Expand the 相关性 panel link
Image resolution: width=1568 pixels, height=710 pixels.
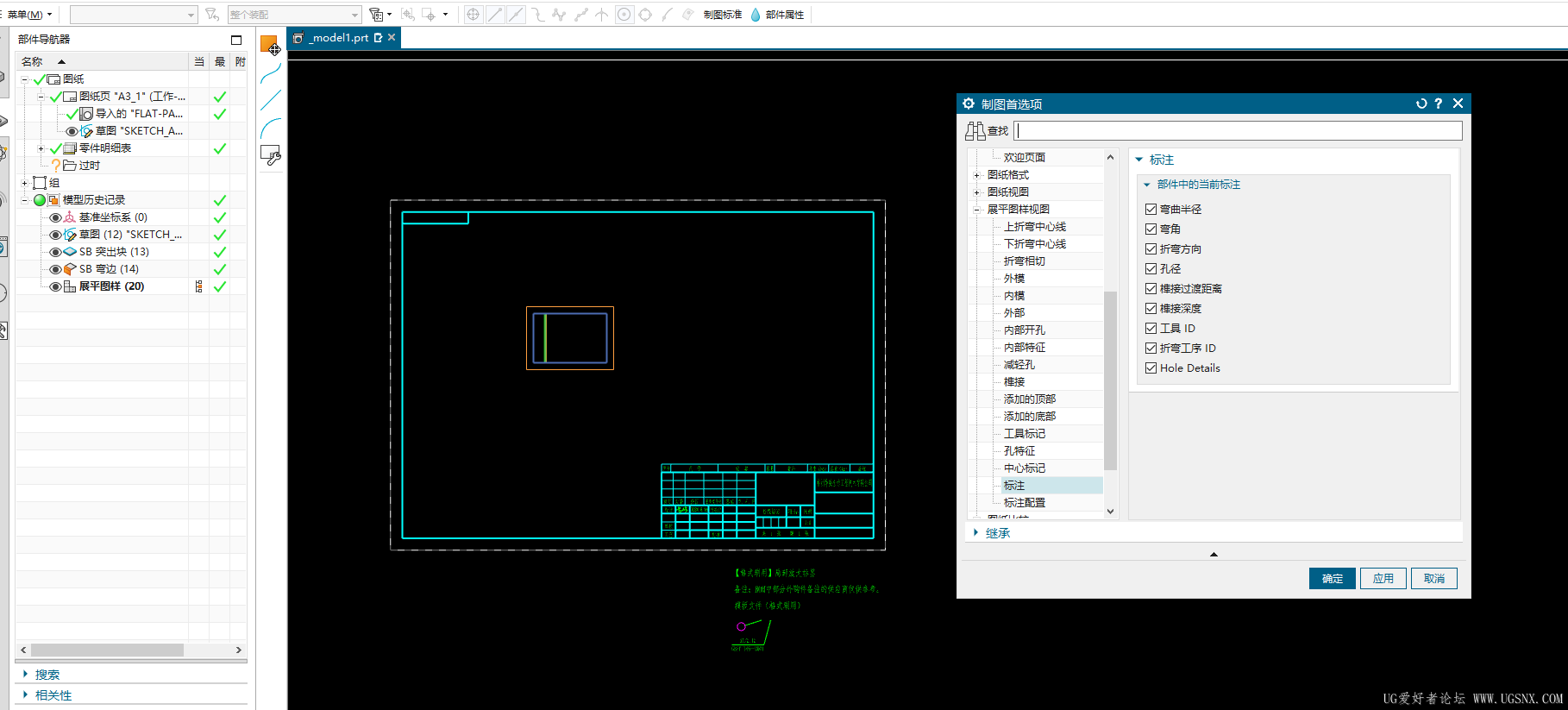coord(53,695)
